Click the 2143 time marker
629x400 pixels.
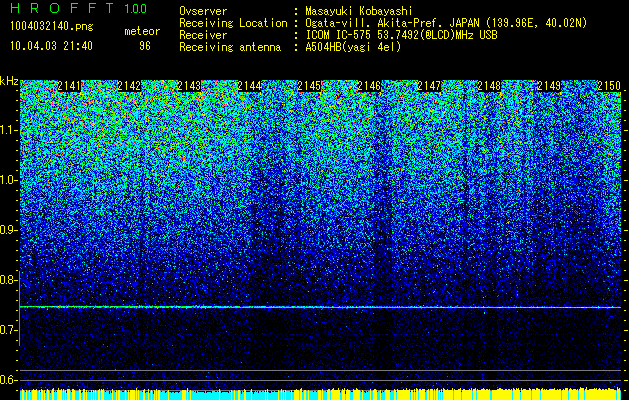coord(189,86)
